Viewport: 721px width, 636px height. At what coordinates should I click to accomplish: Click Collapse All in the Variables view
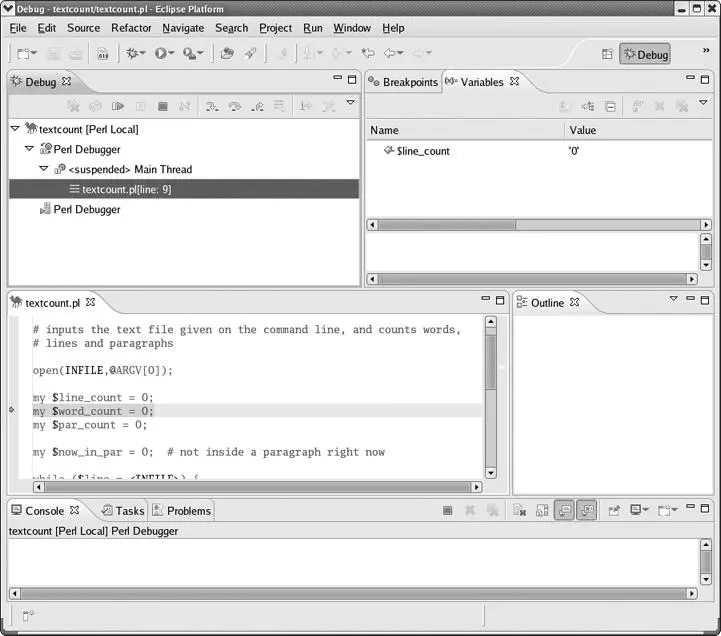point(610,106)
